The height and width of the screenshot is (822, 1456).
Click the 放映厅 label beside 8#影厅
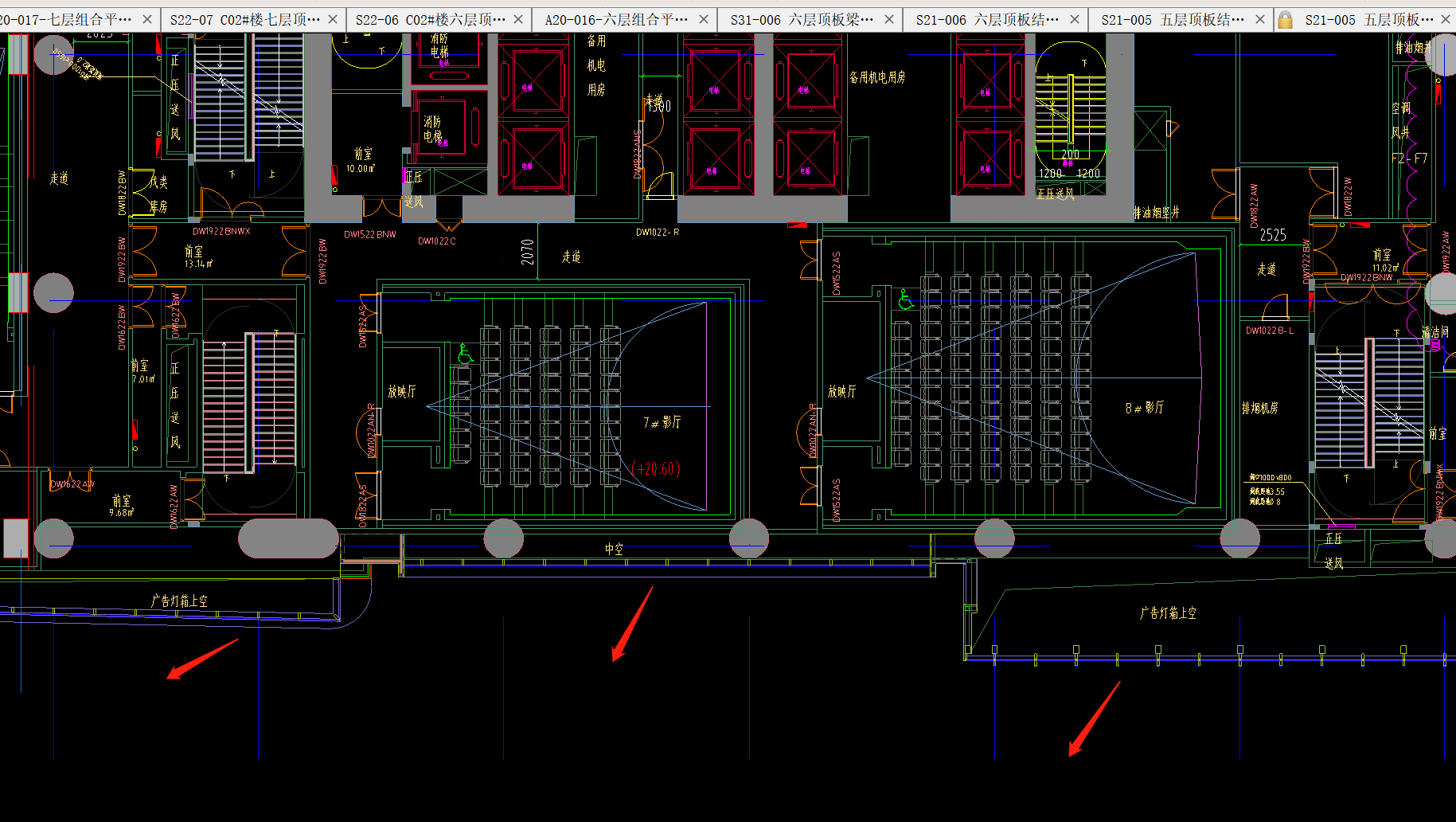click(842, 391)
